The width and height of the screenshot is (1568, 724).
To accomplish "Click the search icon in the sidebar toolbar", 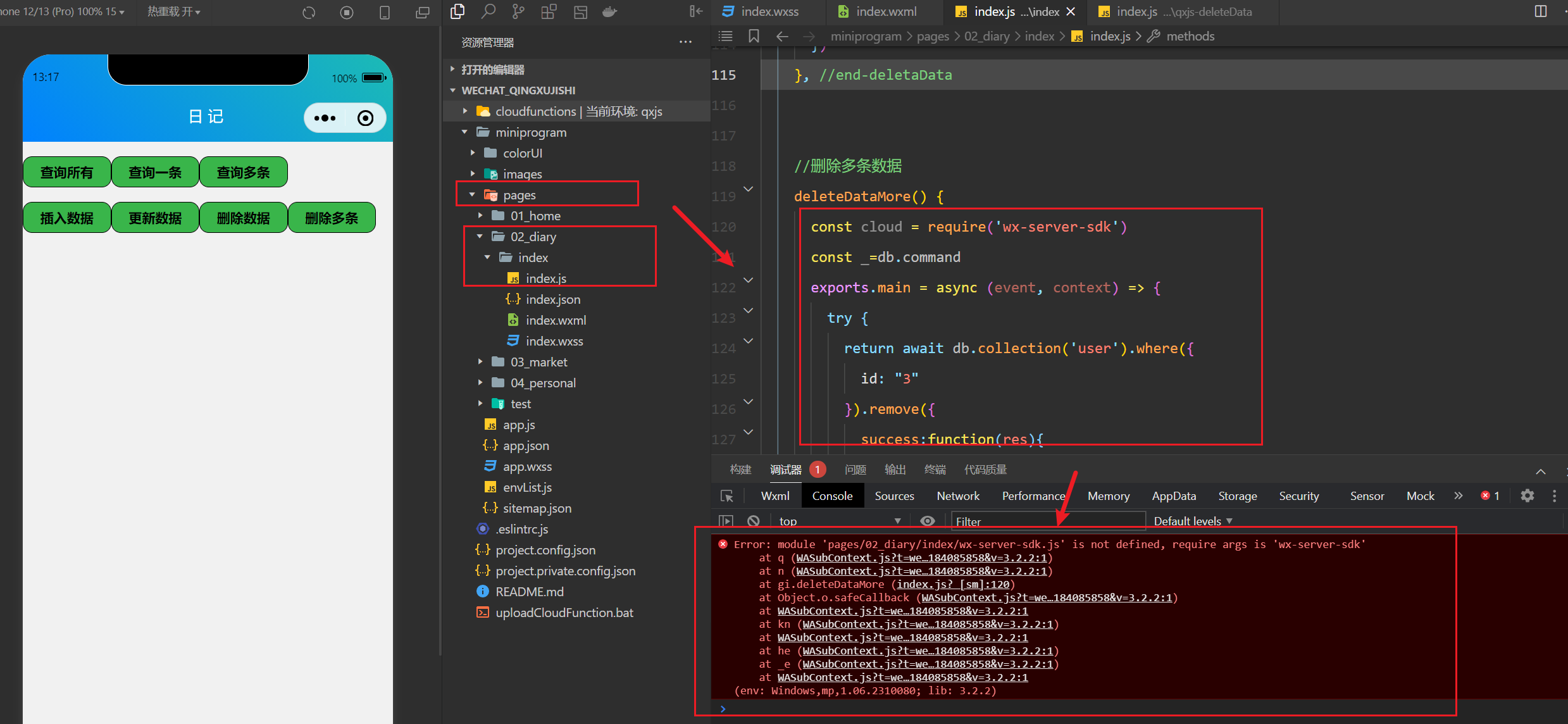I will 488,11.
